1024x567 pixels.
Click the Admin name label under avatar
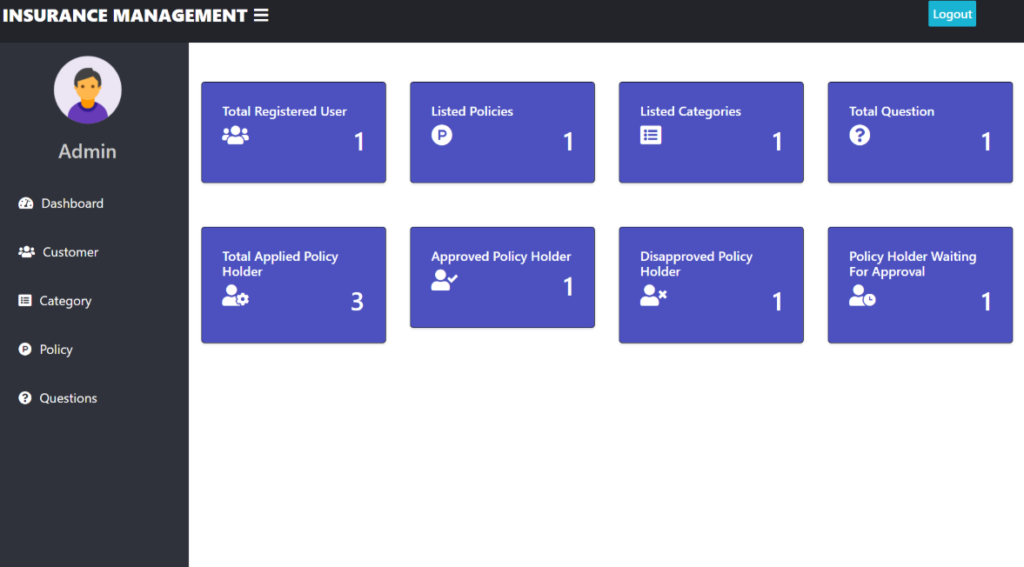click(x=88, y=152)
